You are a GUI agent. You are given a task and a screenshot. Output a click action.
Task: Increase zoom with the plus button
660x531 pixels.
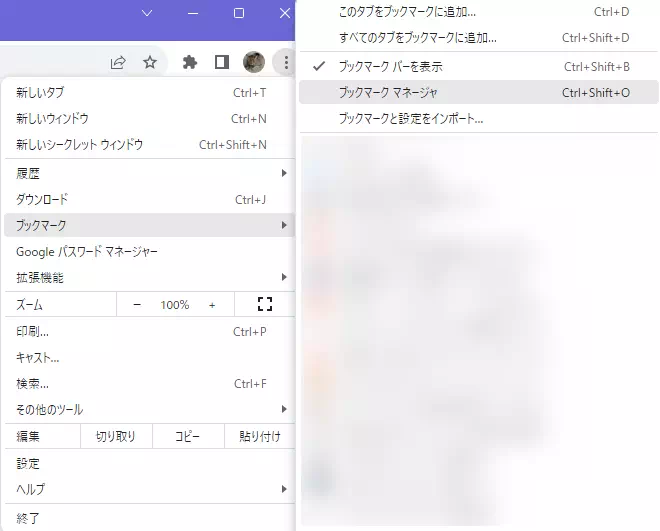point(212,304)
